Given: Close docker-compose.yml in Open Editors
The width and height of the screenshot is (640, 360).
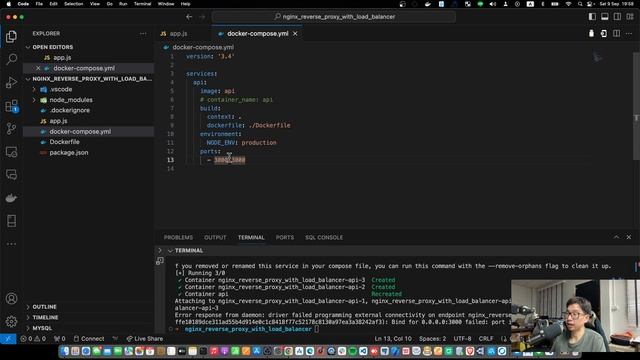Looking at the screenshot, I should point(38,68).
